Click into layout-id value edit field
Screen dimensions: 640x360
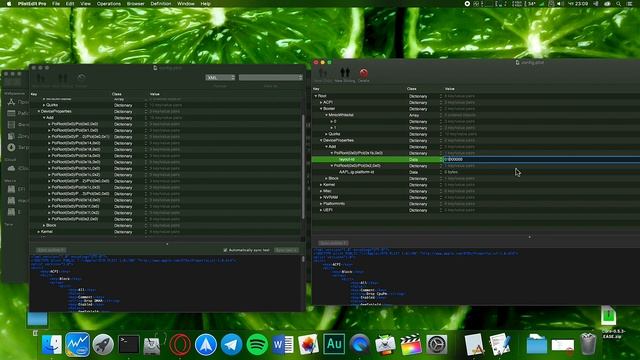coord(542,160)
